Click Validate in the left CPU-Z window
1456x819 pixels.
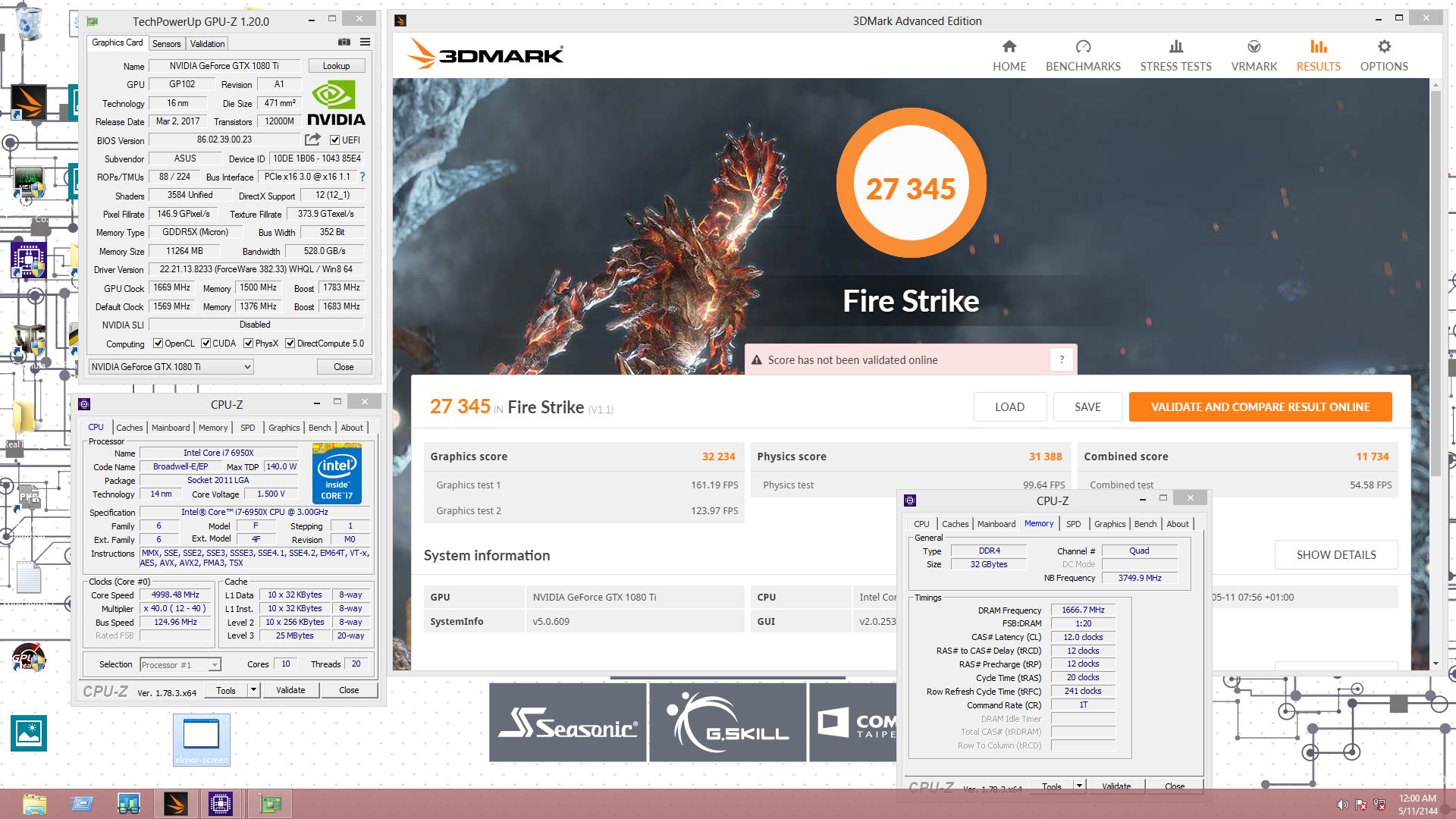pos(290,690)
